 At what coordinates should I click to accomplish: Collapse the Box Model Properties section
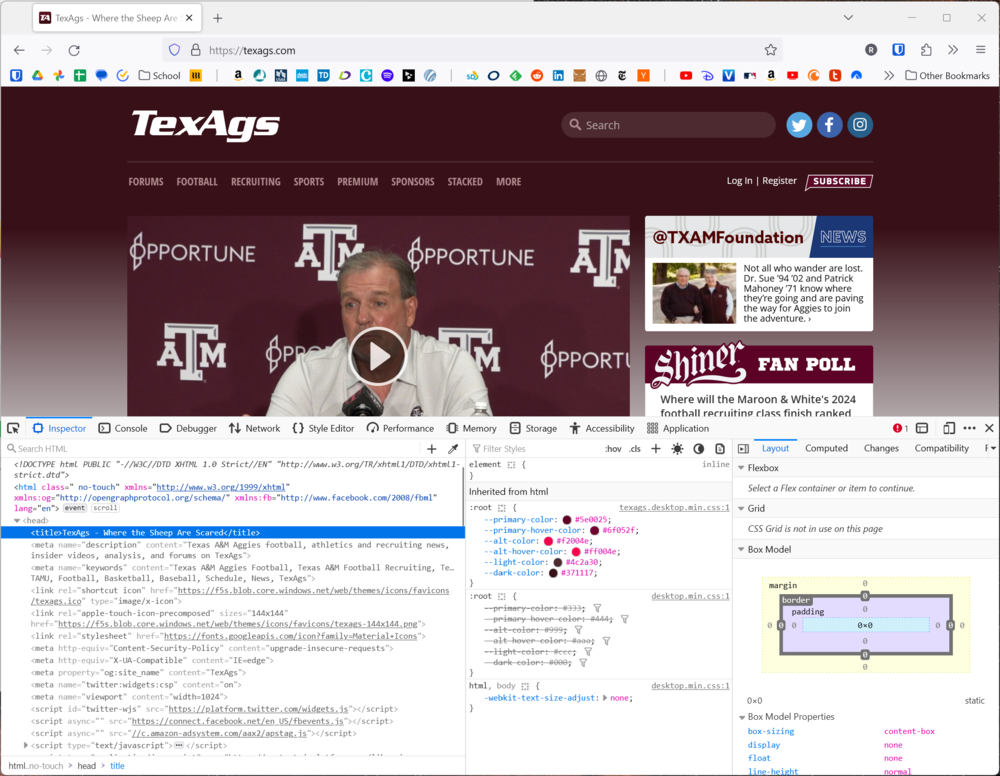tap(741, 717)
